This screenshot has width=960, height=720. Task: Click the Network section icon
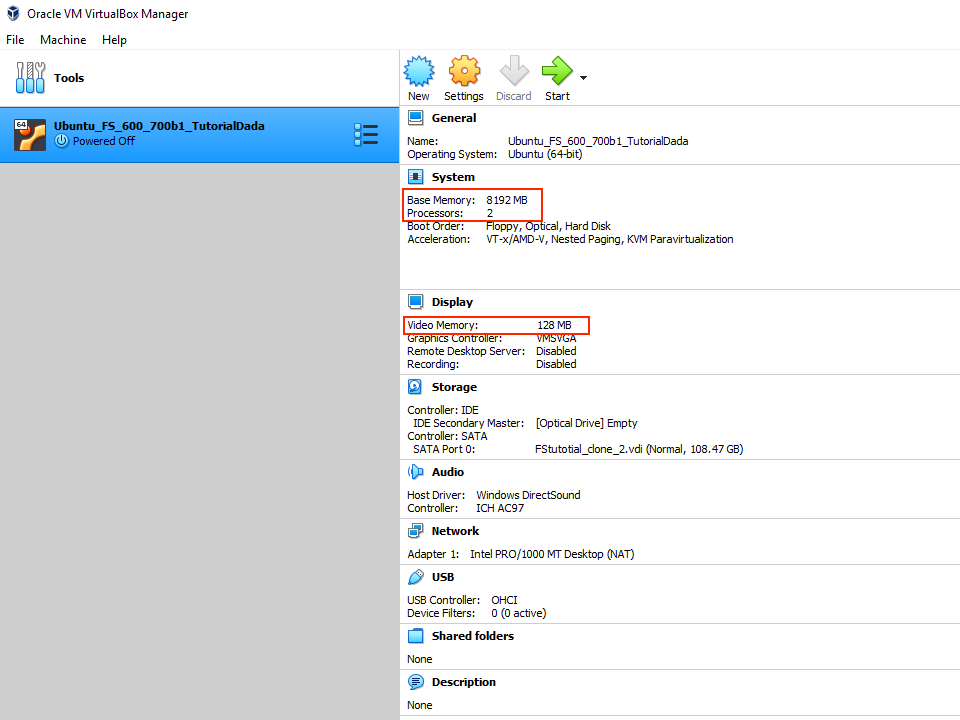coord(416,531)
